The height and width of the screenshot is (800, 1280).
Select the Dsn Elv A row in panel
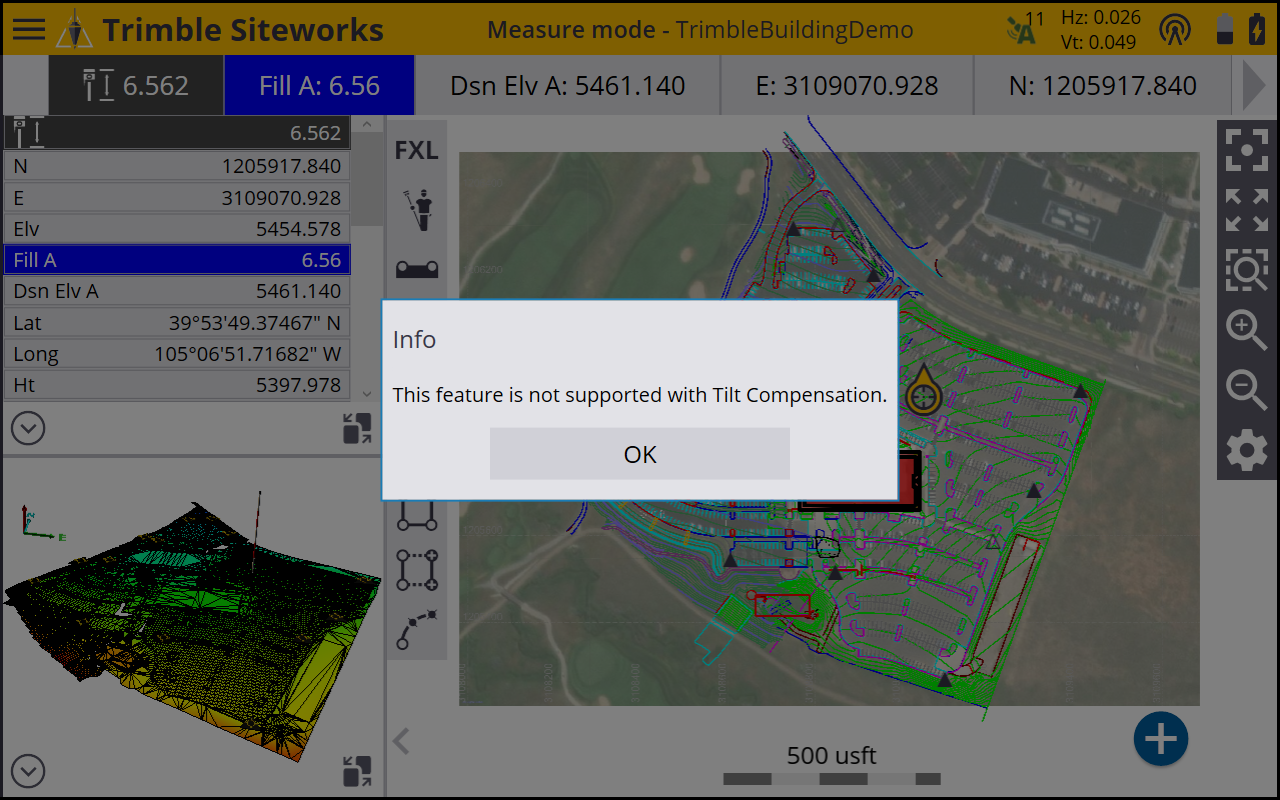(x=177, y=291)
